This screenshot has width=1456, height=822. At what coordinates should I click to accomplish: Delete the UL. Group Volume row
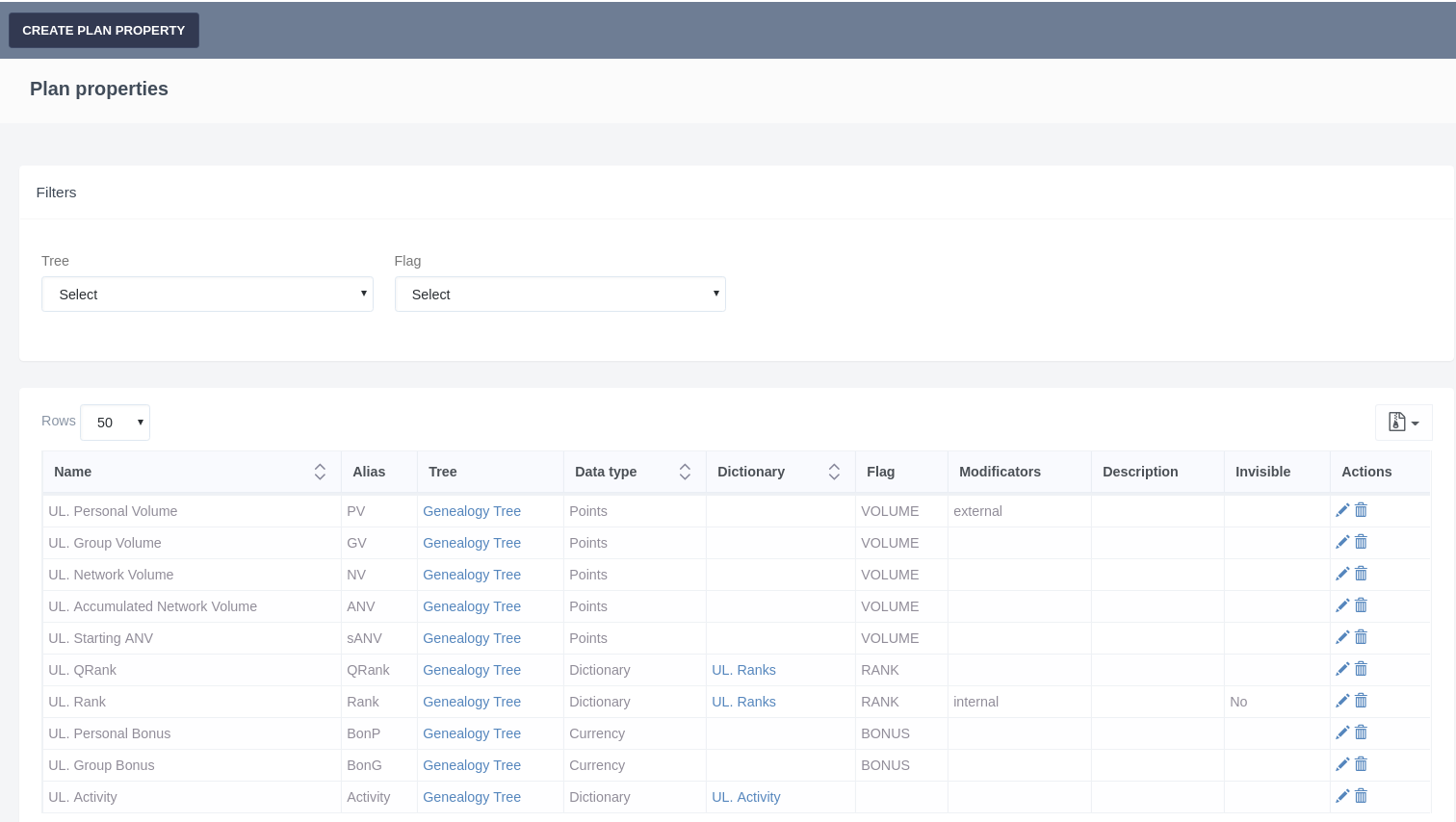[1361, 542]
